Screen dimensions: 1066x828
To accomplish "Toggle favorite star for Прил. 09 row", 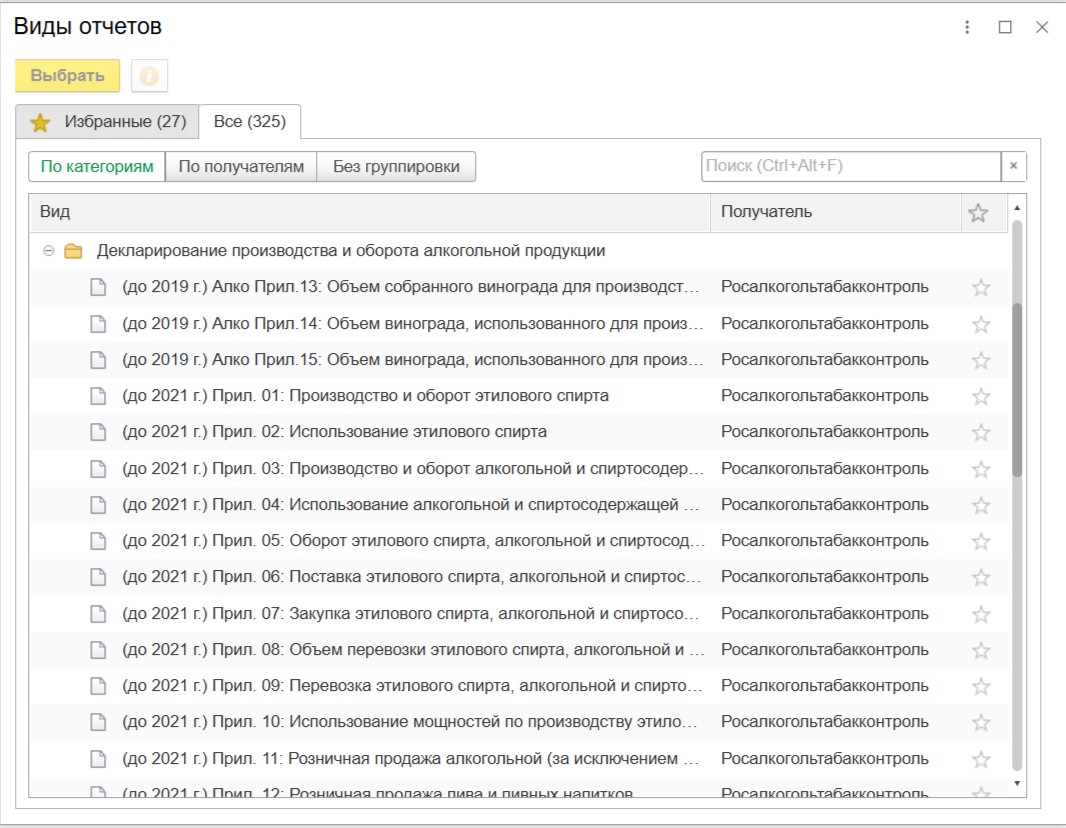I will click(981, 686).
